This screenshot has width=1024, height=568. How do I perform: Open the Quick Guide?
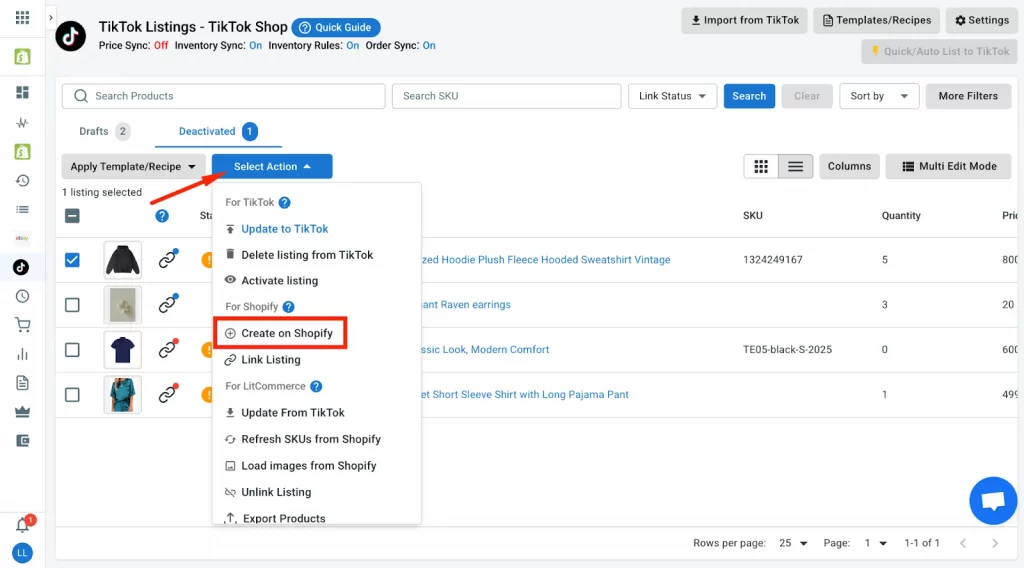(336, 27)
